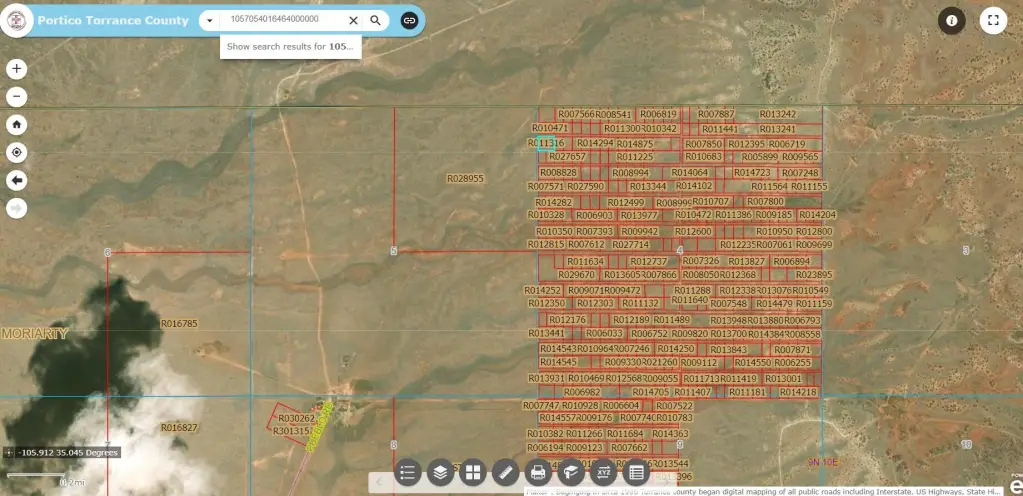This screenshot has height=496, width=1023.
Task: Toggle full screen map view
Action: (993, 20)
